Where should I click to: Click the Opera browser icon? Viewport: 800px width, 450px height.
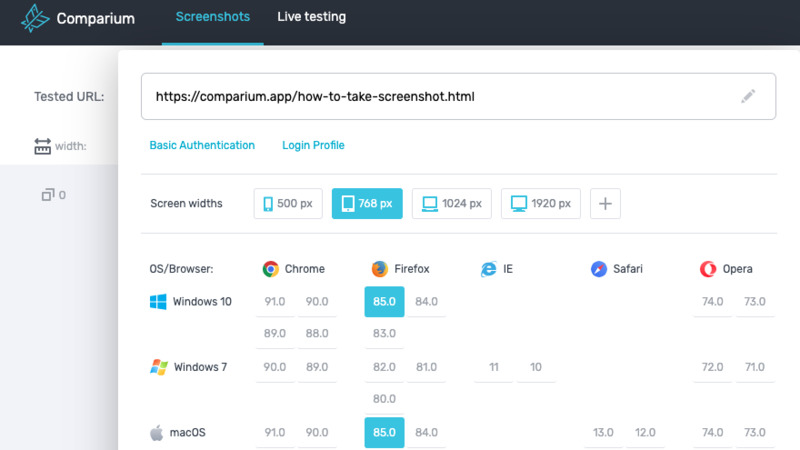click(x=708, y=269)
